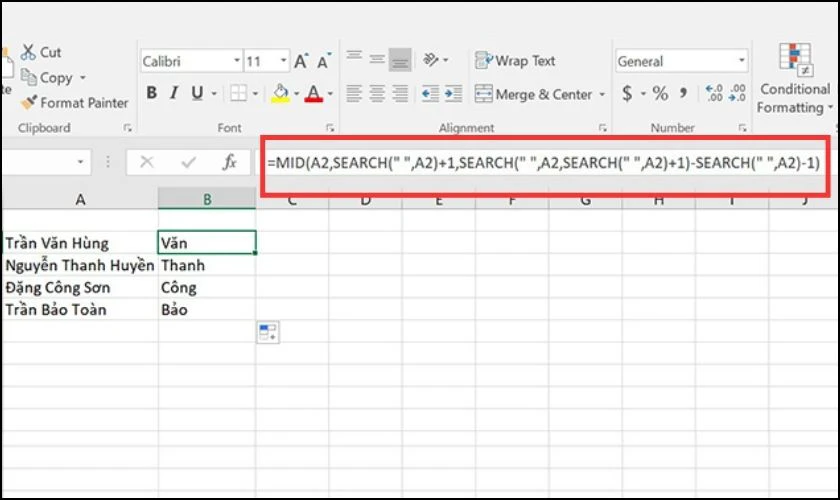Click Insert Function fx icon
This screenshot has height=500, width=840.
pos(229,162)
